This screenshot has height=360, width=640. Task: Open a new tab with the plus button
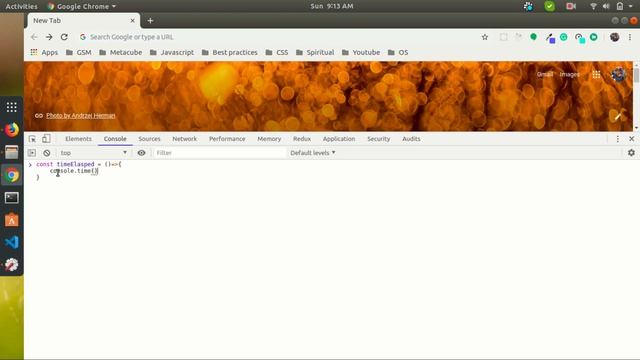[150, 20]
